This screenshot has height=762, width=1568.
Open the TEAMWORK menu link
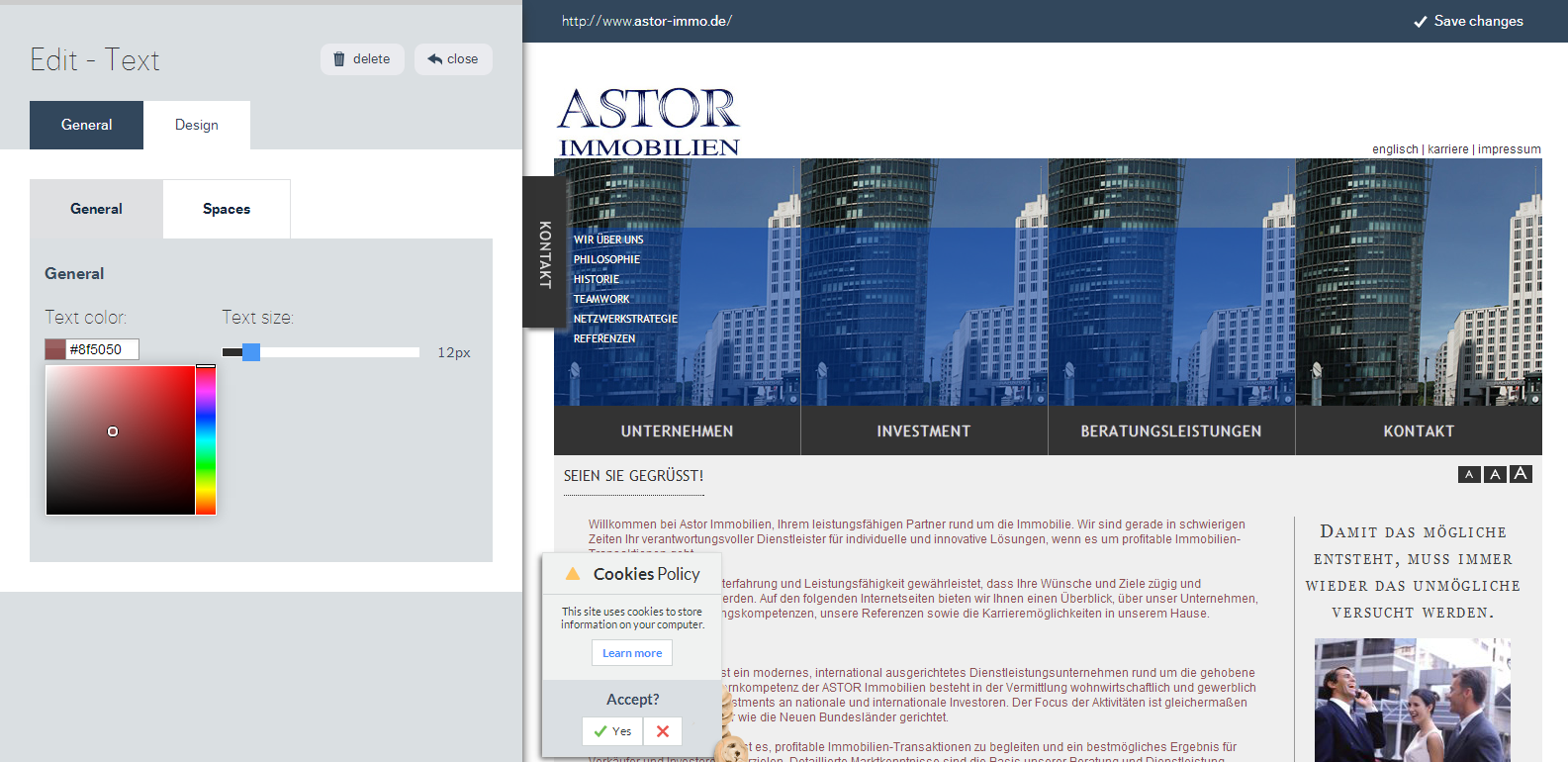[x=601, y=299]
